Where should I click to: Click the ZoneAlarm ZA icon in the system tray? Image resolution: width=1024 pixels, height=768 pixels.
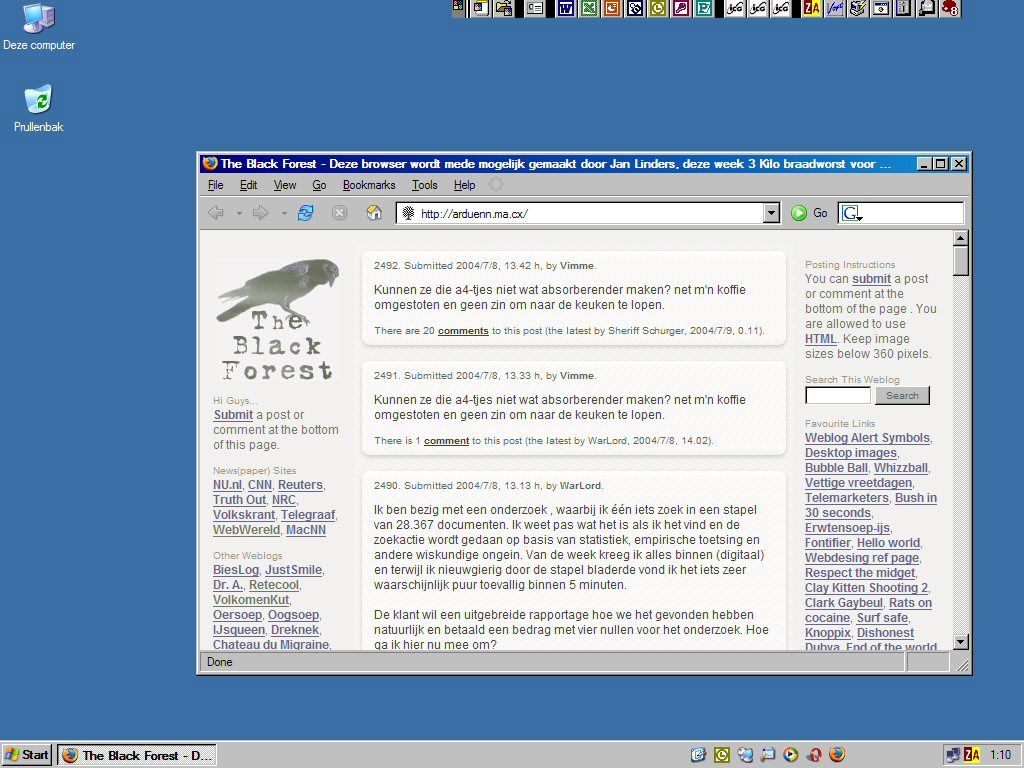971,755
